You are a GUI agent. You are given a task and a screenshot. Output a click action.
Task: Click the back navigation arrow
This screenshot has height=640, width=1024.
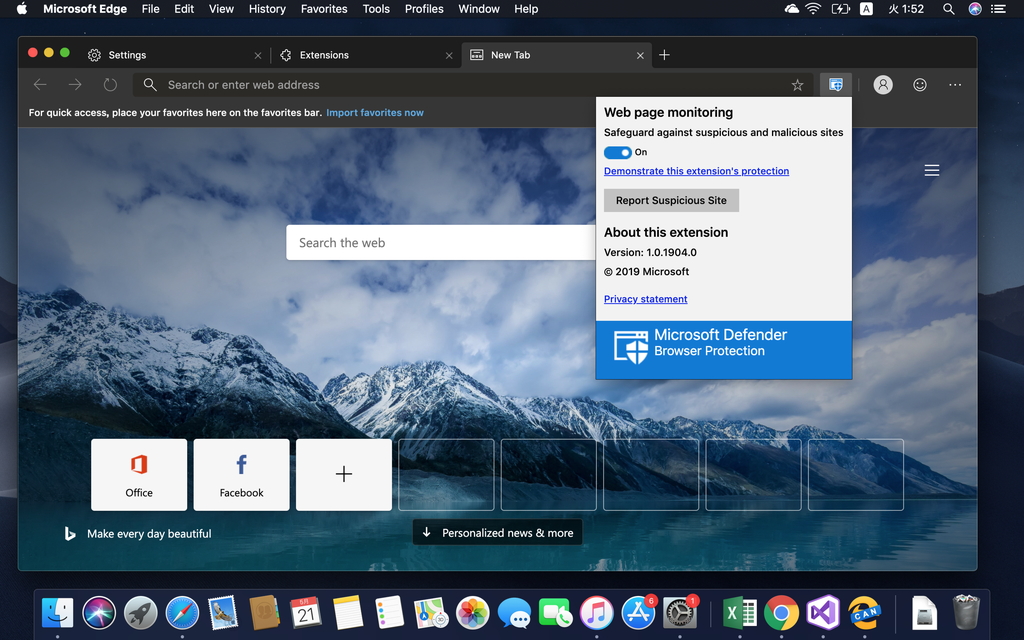point(40,84)
